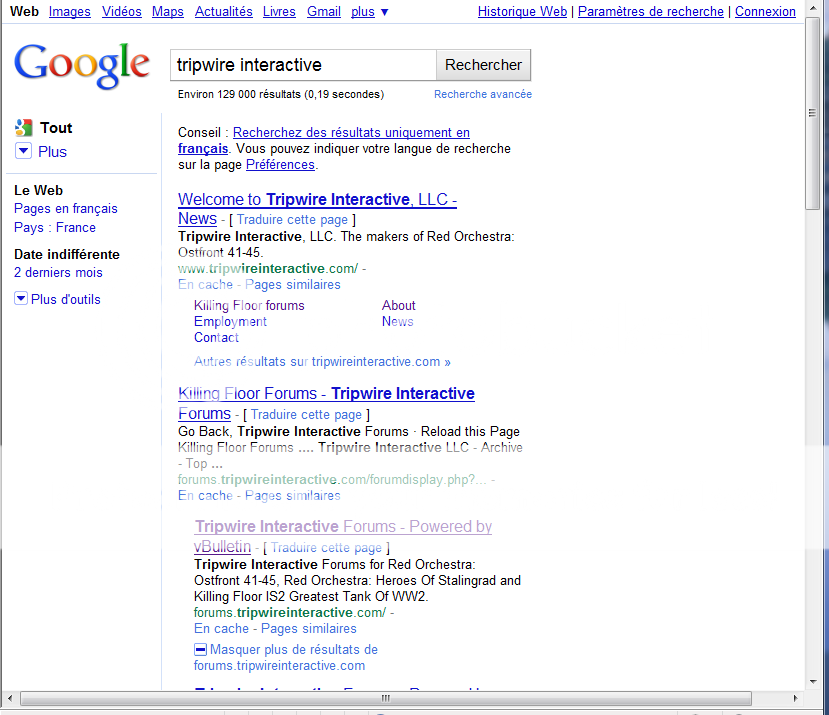Collapse Masquer plus de résultats minus icon
This screenshot has width=829, height=715.
tap(200, 650)
